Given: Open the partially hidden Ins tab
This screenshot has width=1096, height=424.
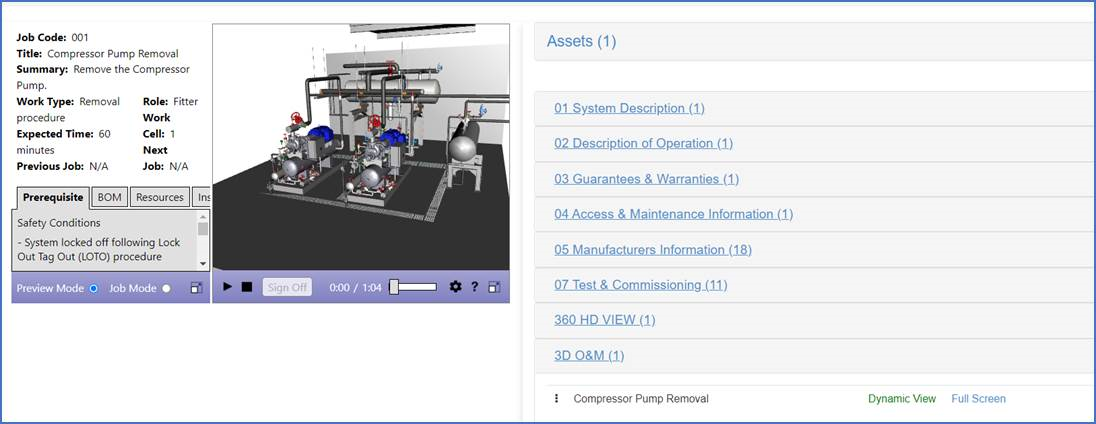Looking at the screenshot, I should point(202,198).
